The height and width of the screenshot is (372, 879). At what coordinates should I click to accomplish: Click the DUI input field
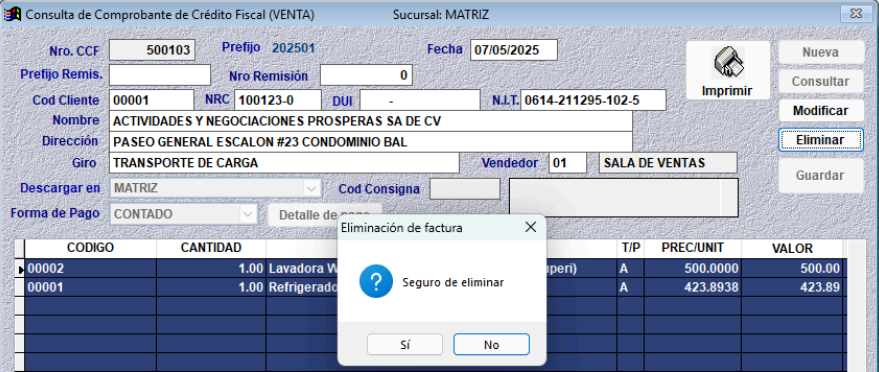pos(420,100)
